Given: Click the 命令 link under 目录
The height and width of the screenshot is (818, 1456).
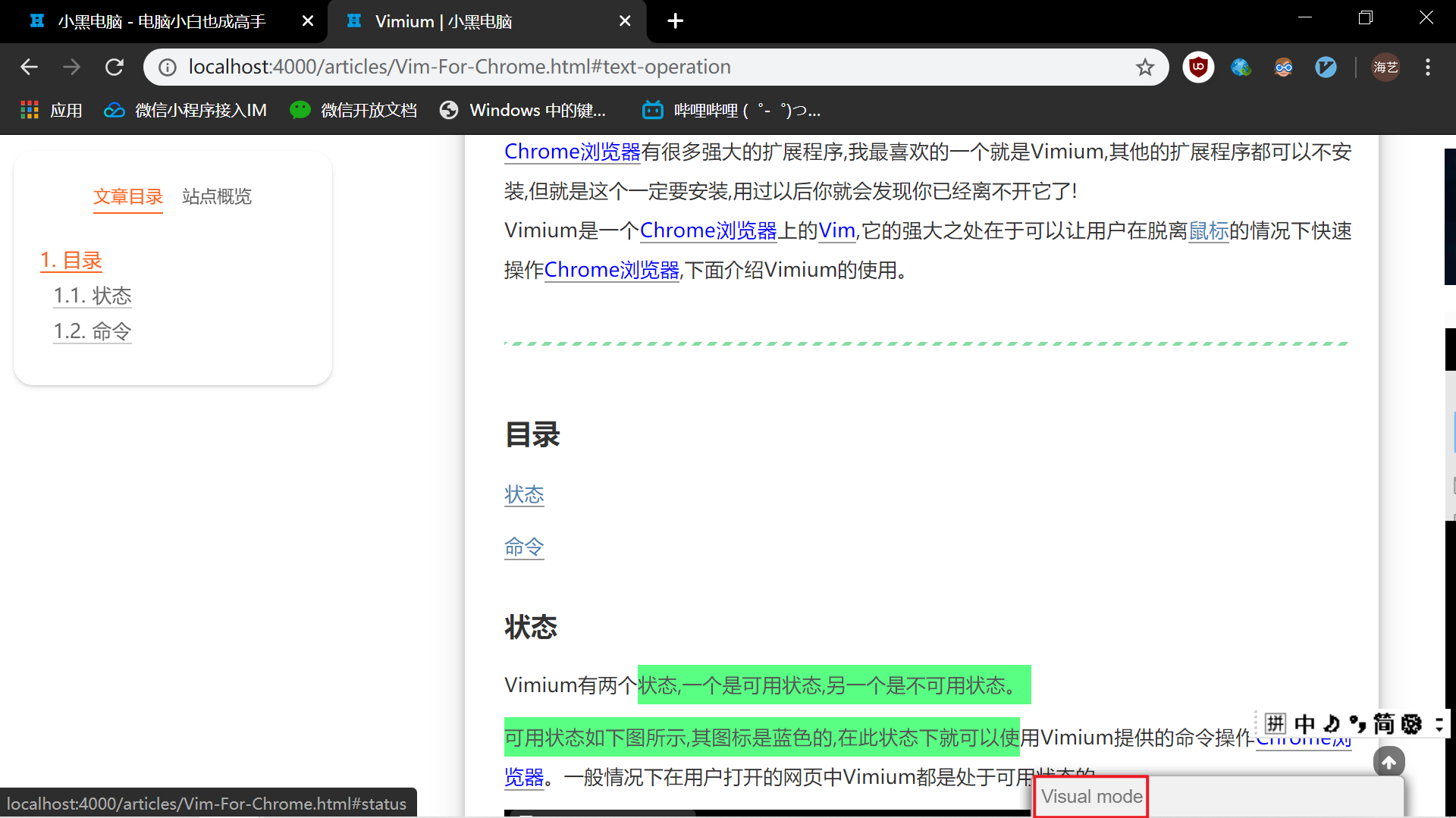Looking at the screenshot, I should pos(524,547).
